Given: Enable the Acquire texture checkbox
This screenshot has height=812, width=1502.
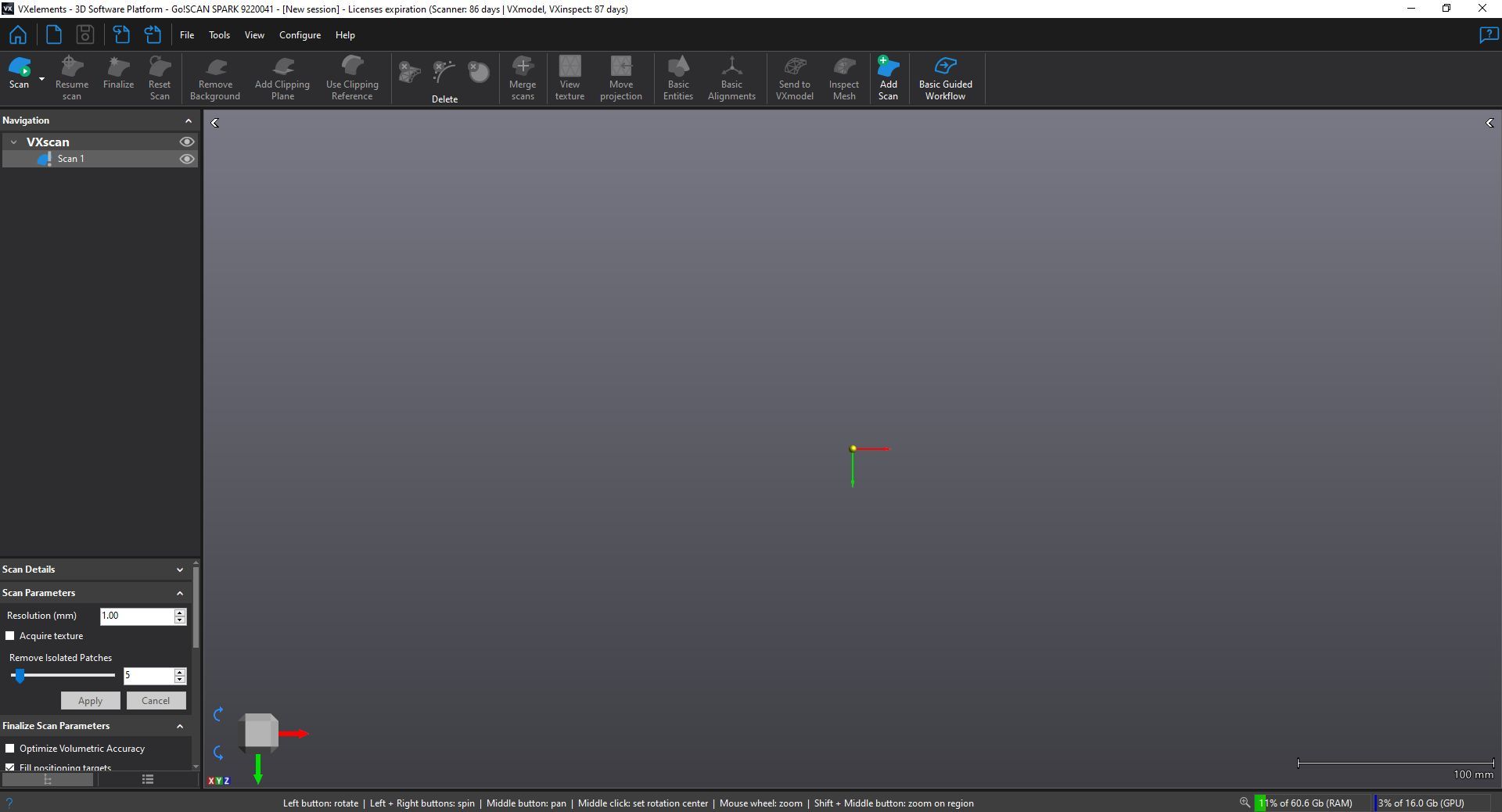Looking at the screenshot, I should [12, 636].
